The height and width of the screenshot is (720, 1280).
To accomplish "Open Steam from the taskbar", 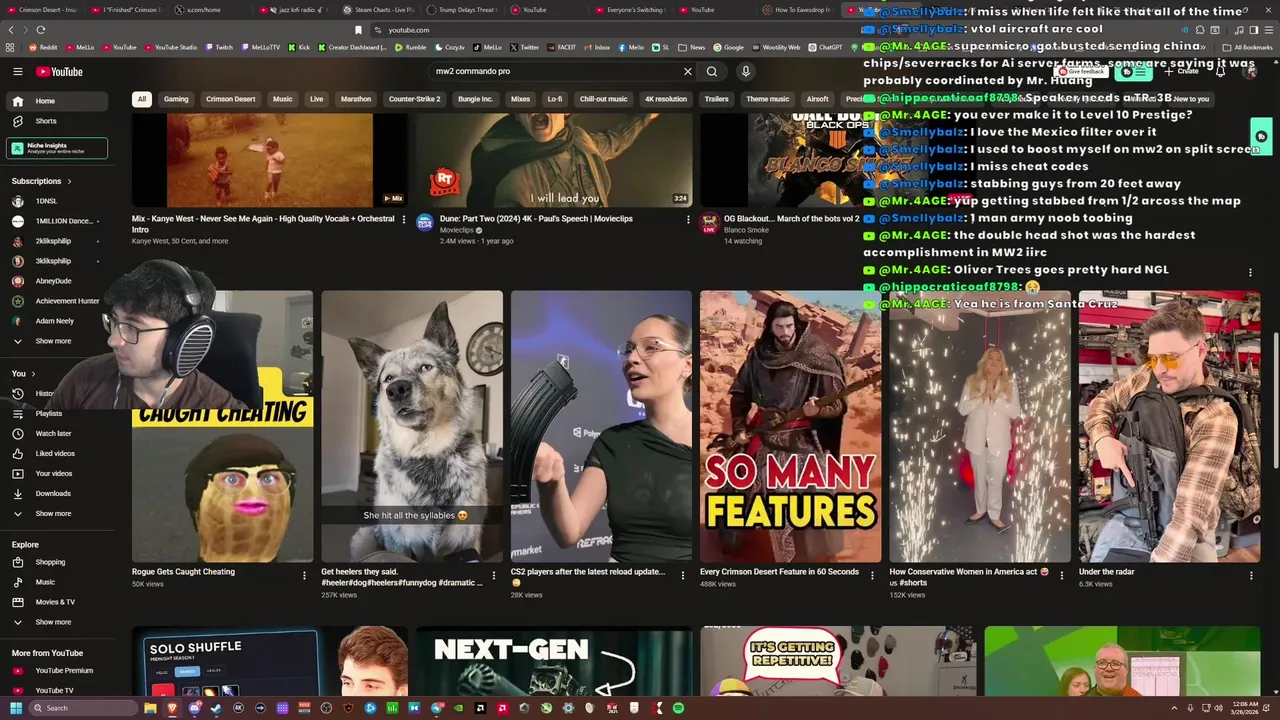I will tap(216, 708).
